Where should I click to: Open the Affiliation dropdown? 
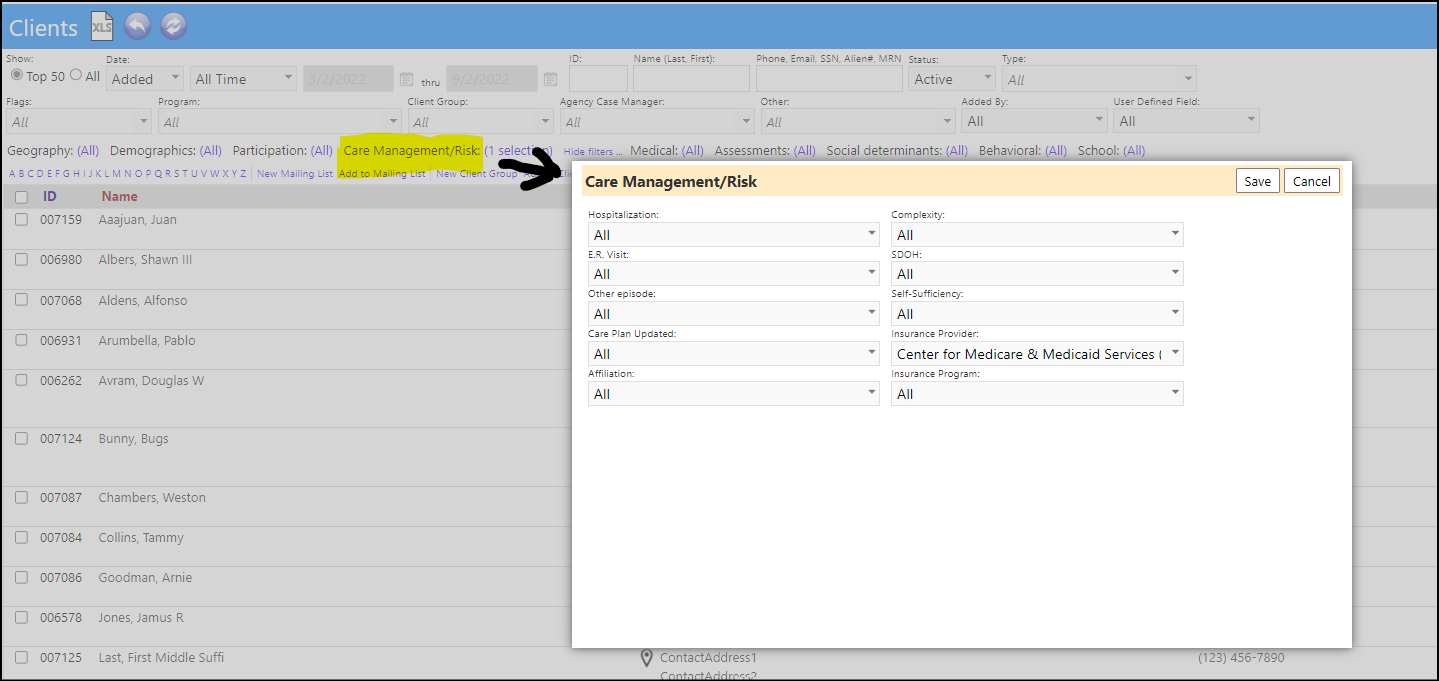[734, 394]
